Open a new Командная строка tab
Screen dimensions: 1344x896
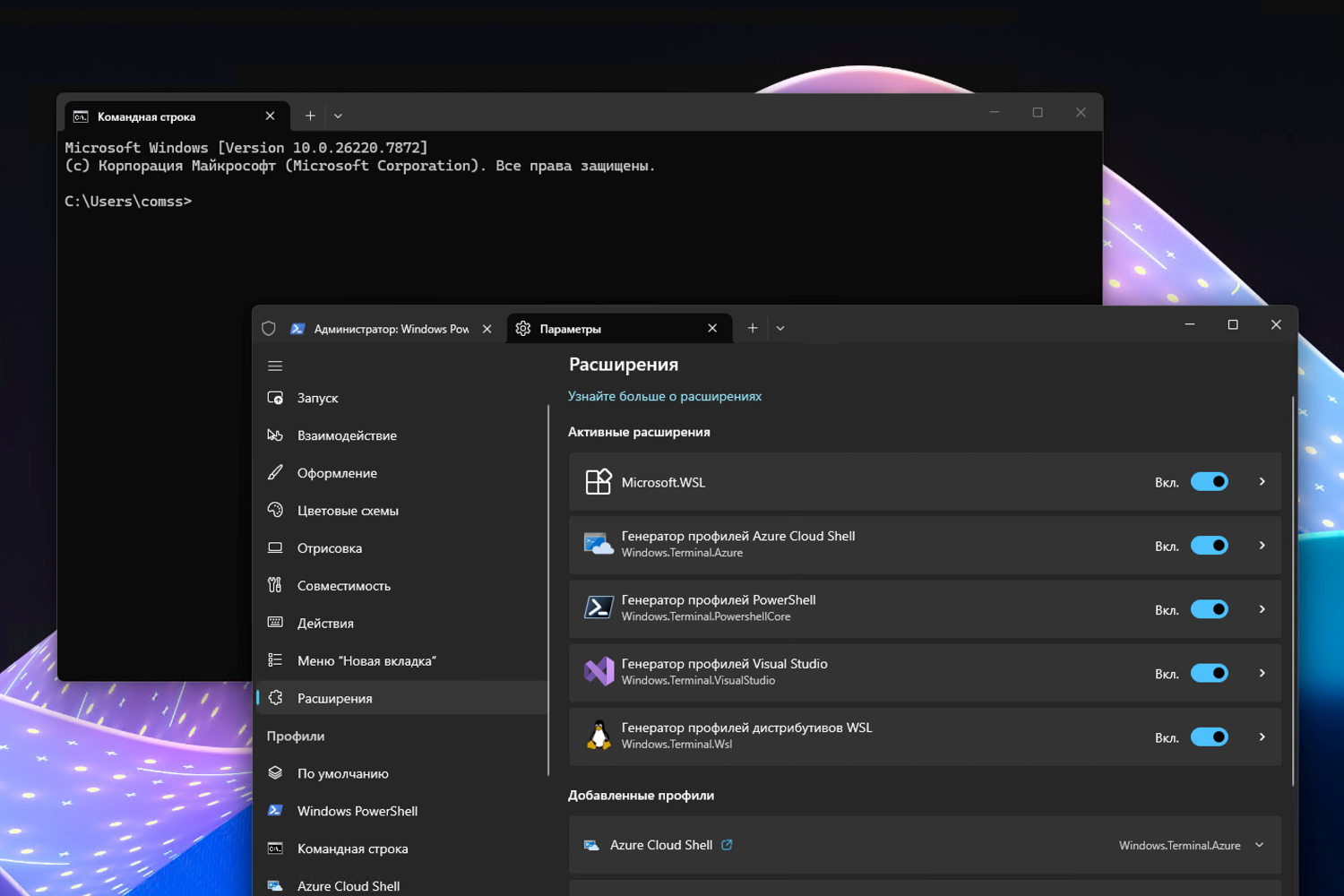(x=310, y=115)
